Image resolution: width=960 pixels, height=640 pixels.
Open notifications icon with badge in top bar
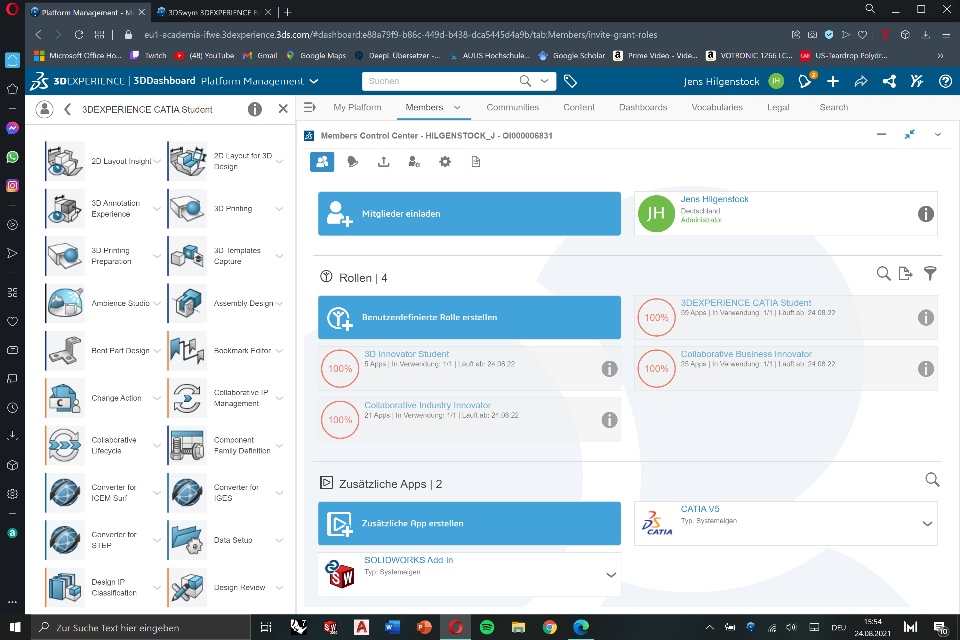click(x=806, y=80)
